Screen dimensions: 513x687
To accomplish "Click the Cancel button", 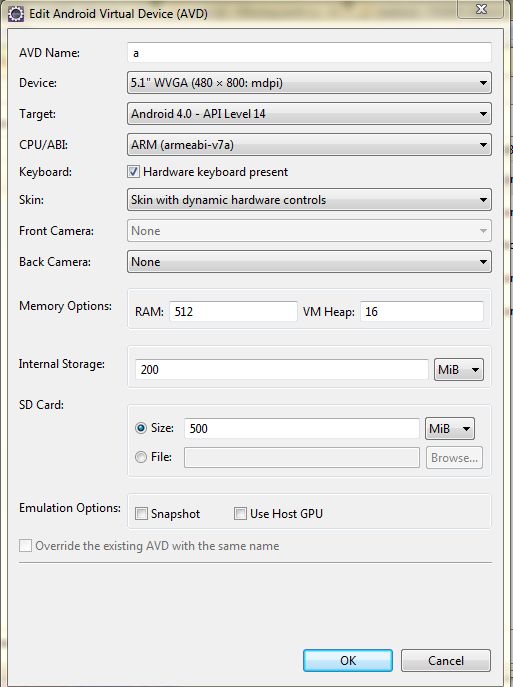I will (446, 660).
